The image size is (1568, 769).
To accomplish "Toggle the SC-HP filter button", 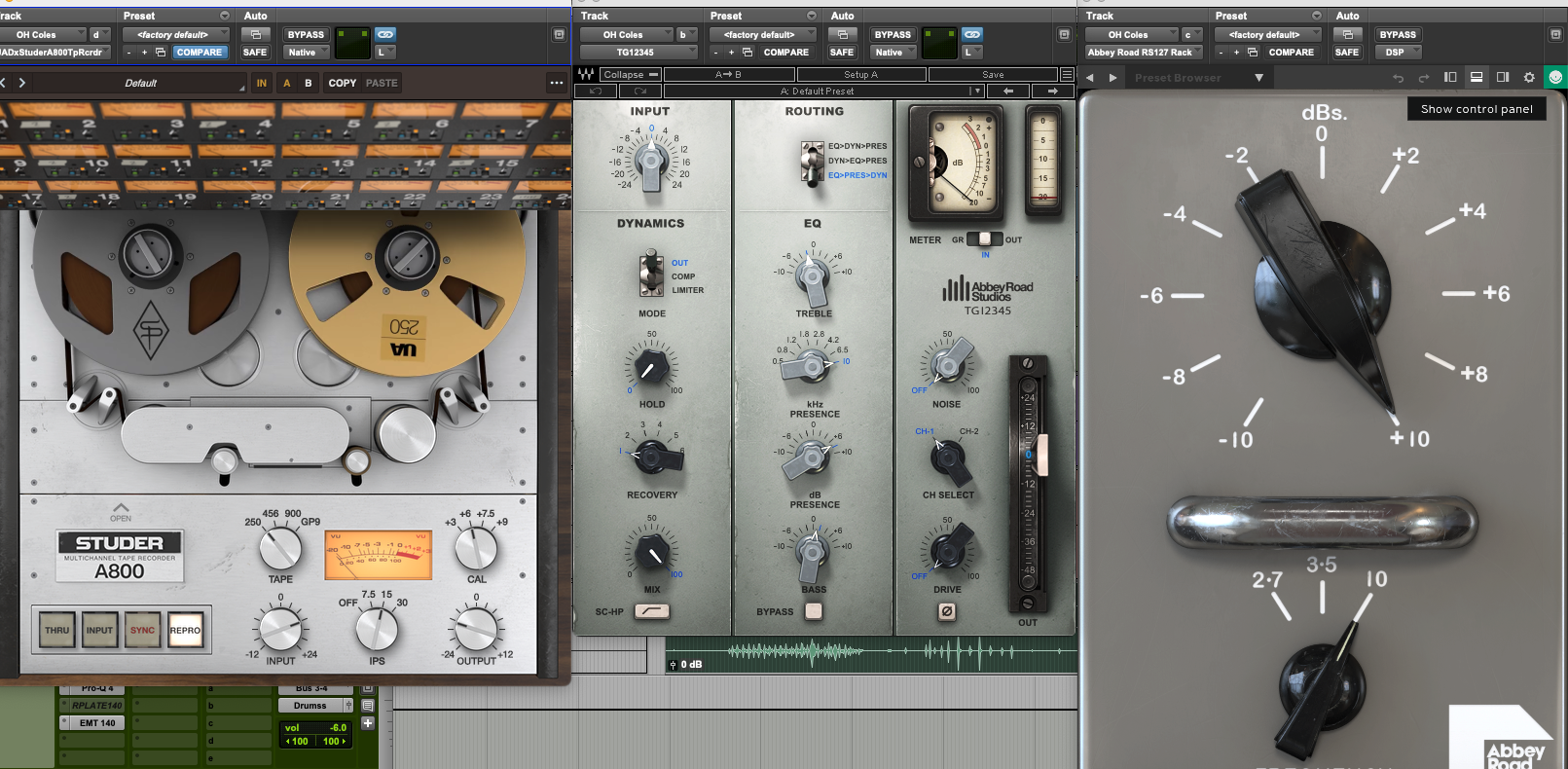I will click(651, 611).
